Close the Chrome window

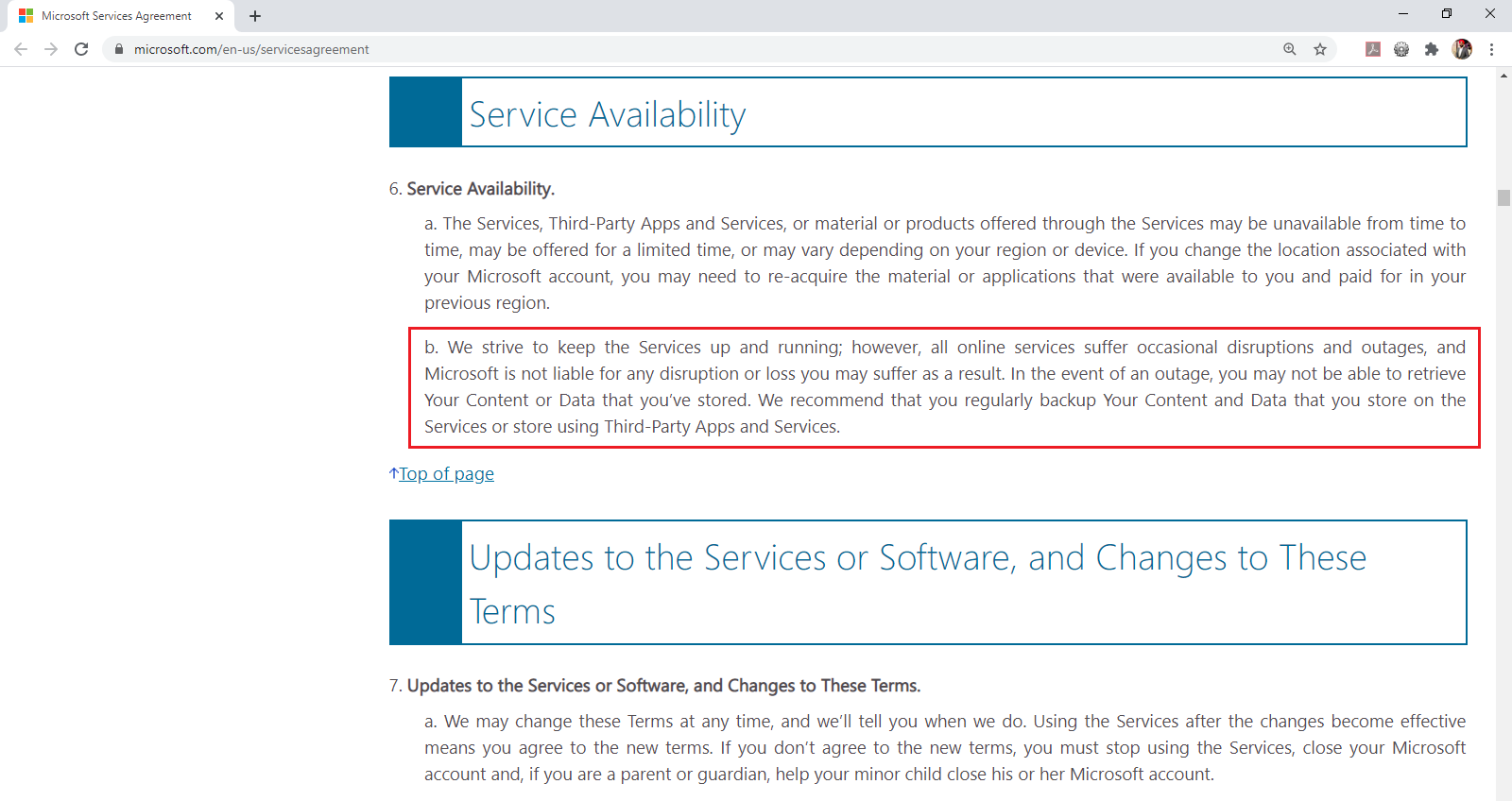(x=1490, y=13)
